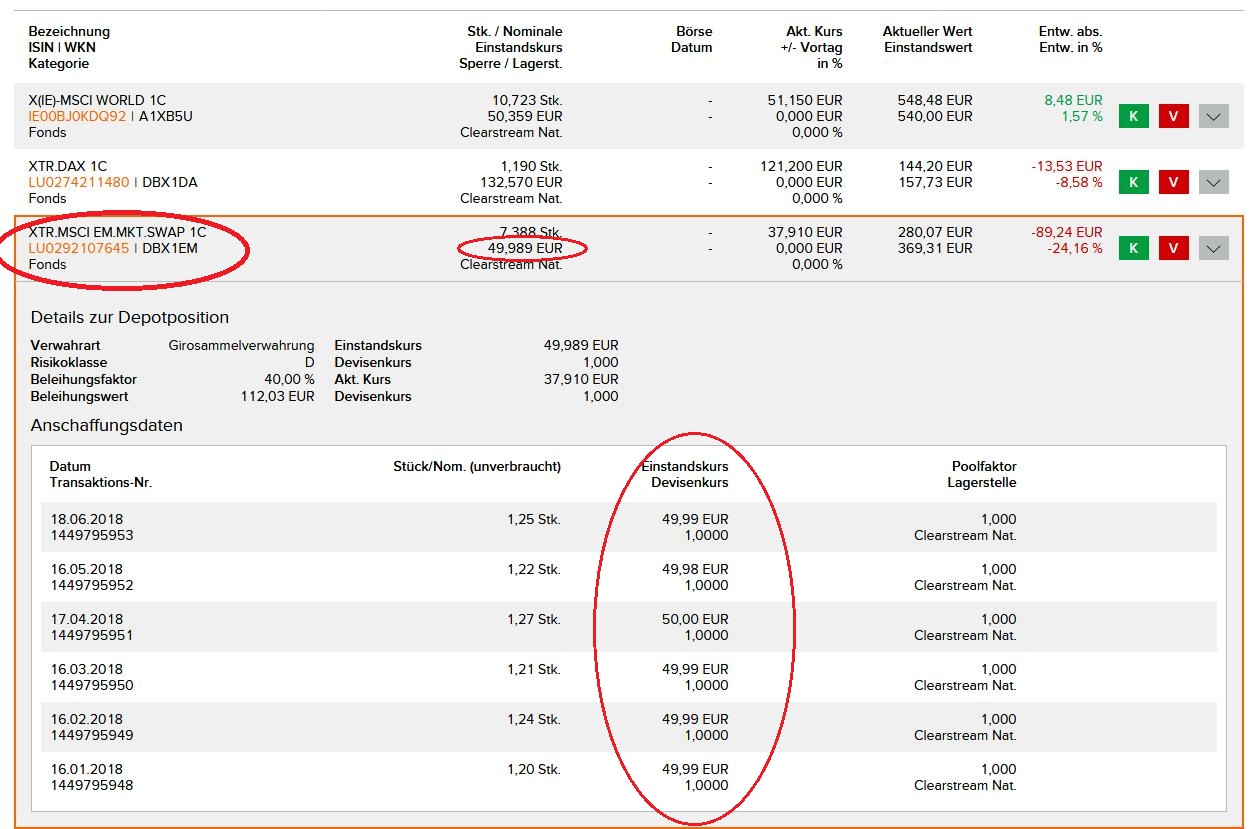This screenshot has width=1257, height=829.
Task: Click Anschaffungsdaten heading
Action: tap(107, 426)
